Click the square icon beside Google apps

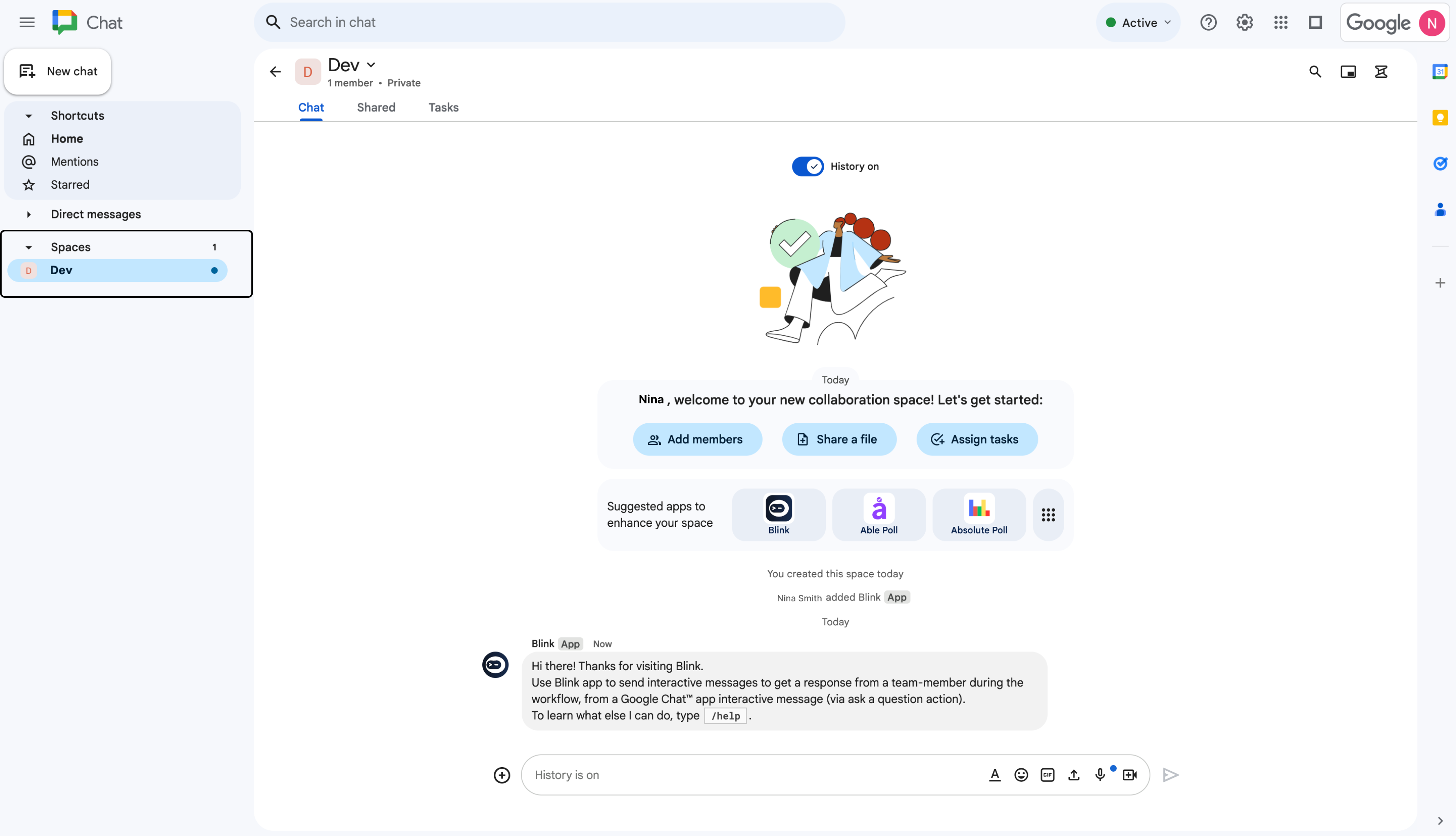[1315, 22]
